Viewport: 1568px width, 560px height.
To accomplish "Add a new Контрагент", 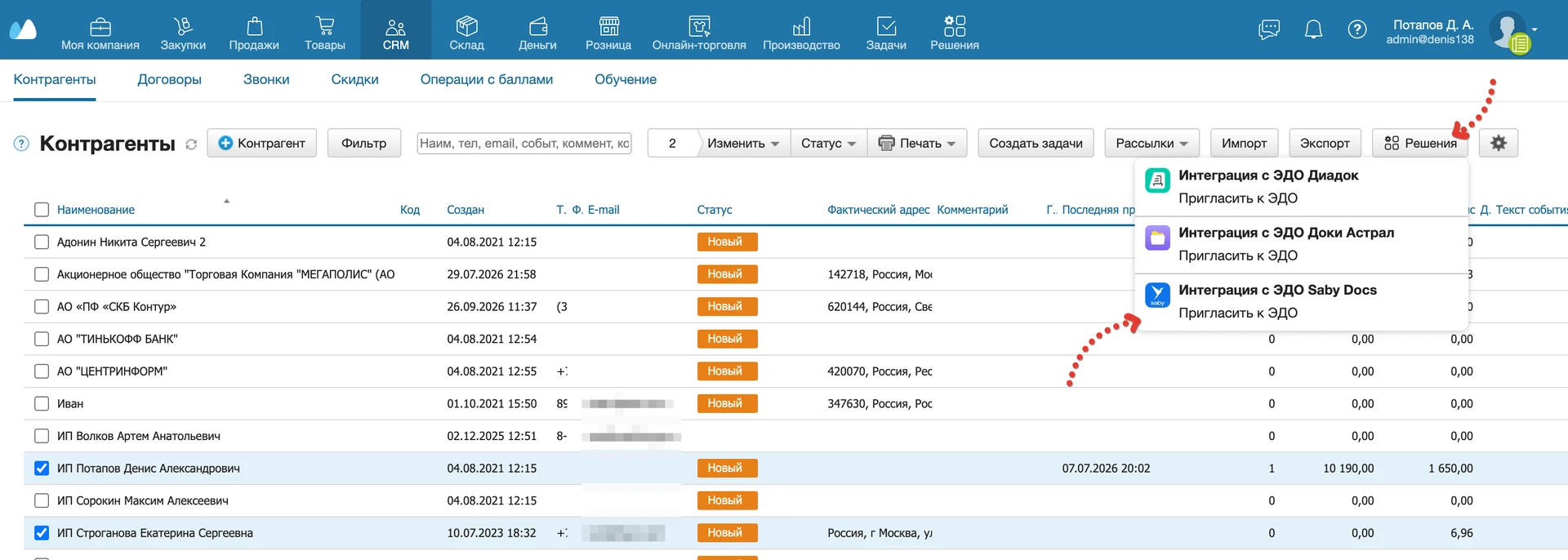I will [262, 143].
